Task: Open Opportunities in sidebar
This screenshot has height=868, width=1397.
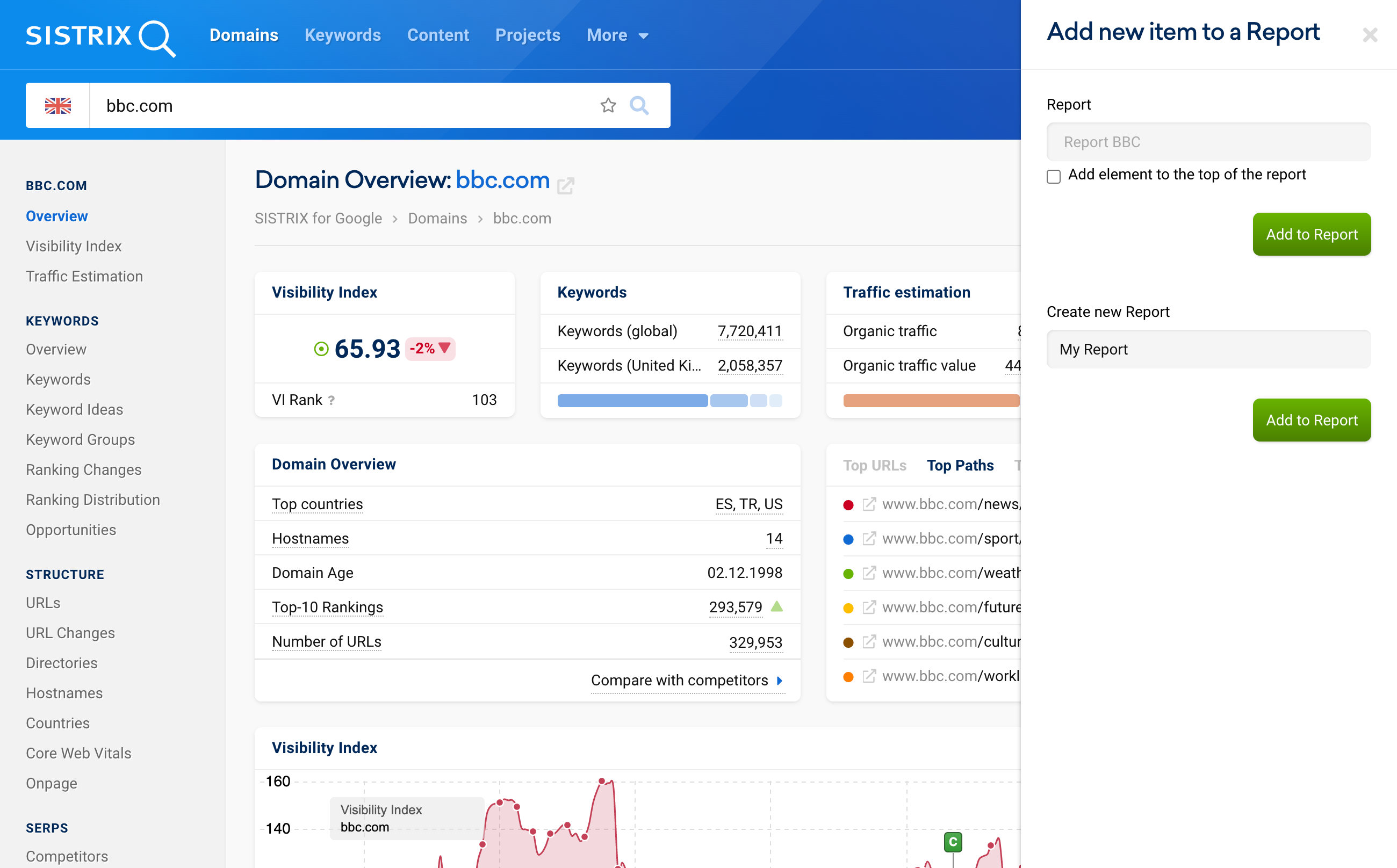Action: (x=71, y=530)
